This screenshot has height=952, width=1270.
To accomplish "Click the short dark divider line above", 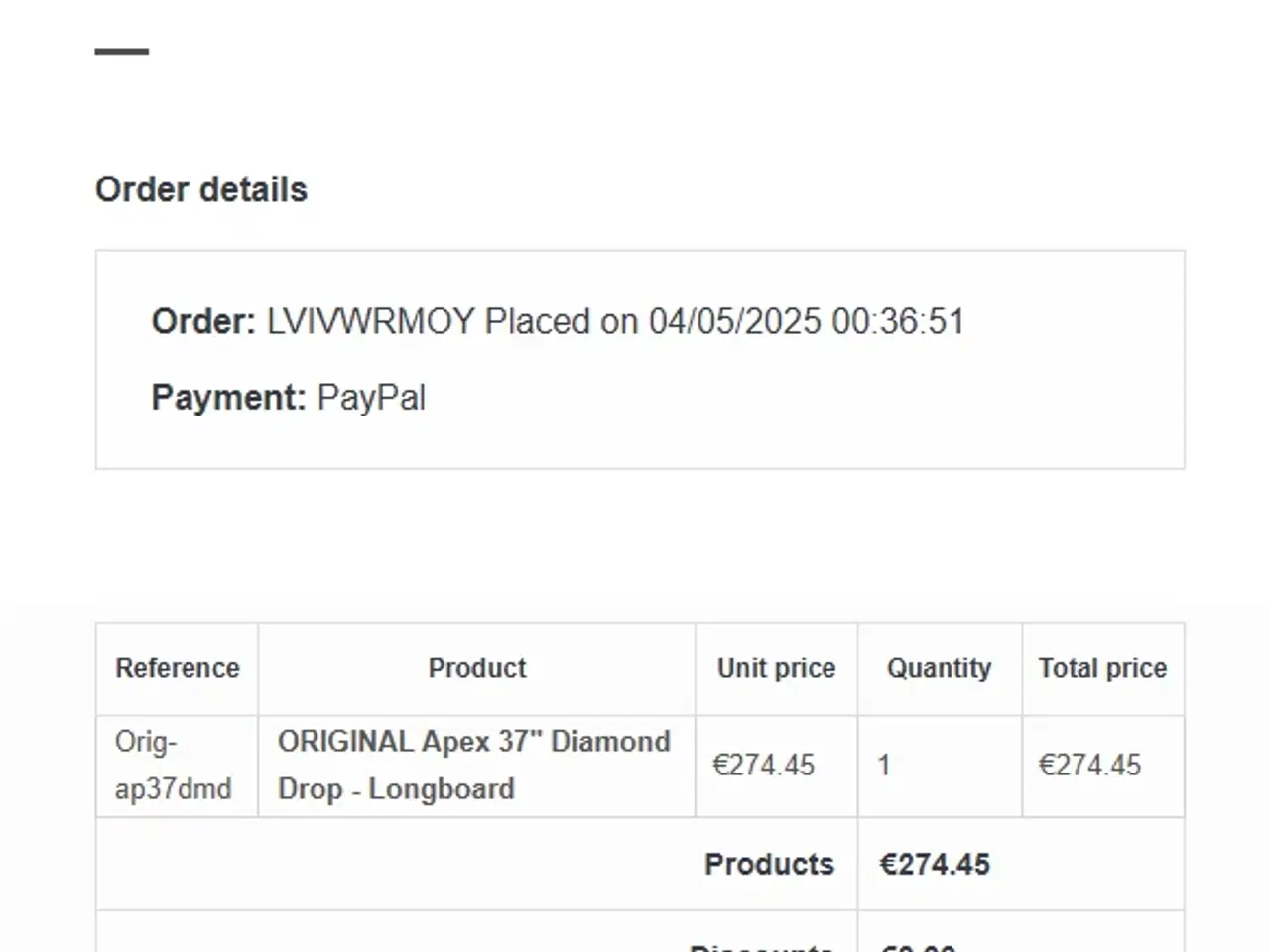I will coord(122,51).
